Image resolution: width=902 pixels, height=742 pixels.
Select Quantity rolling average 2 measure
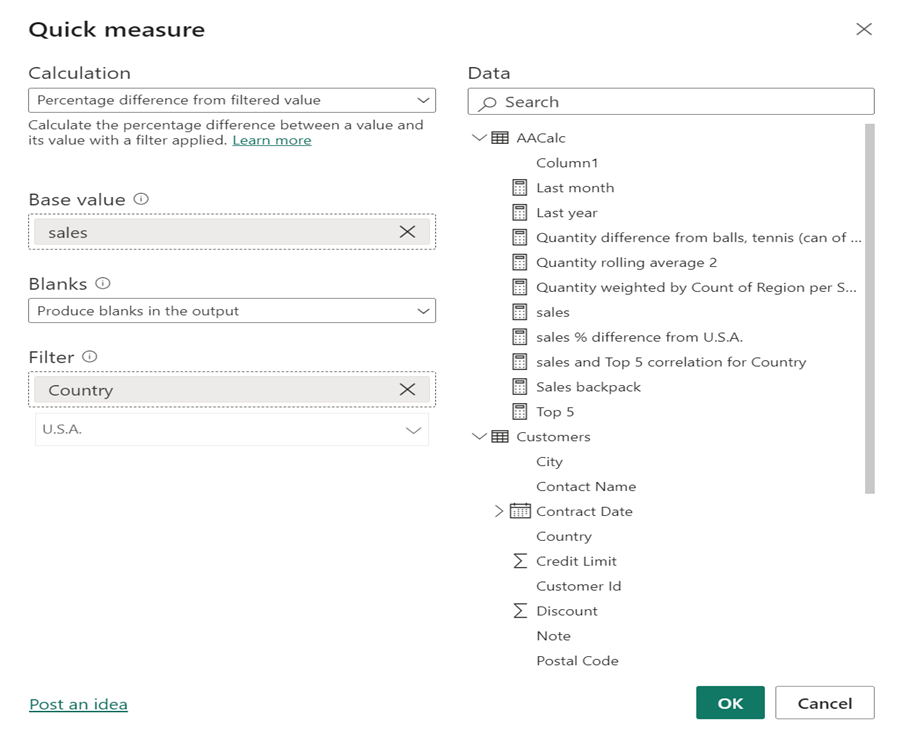pos(626,262)
